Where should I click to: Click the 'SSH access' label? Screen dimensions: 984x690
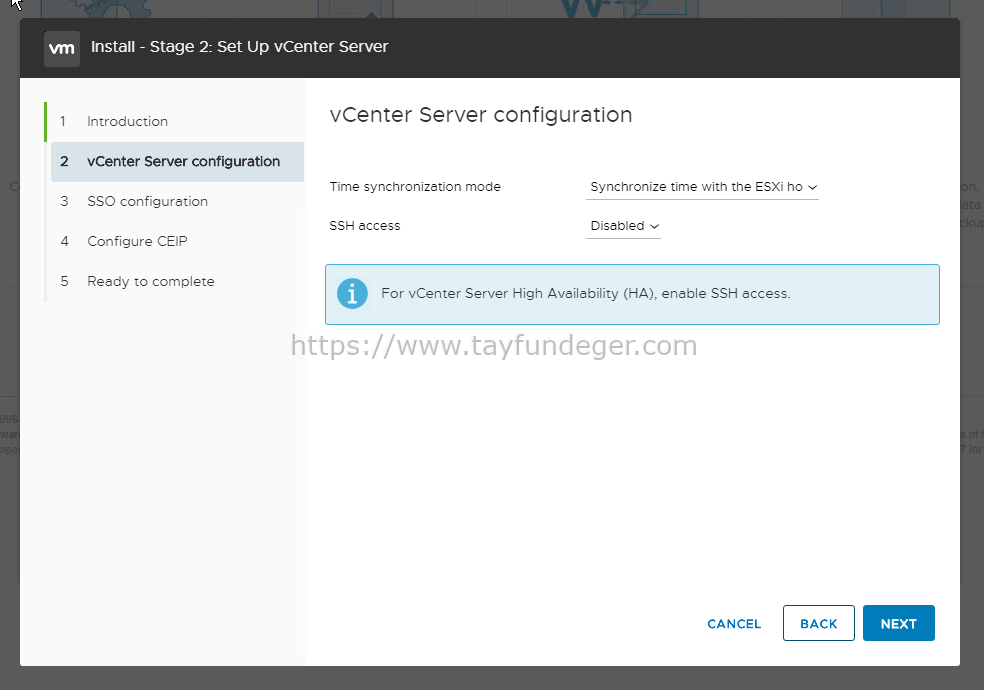click(365, 226)
